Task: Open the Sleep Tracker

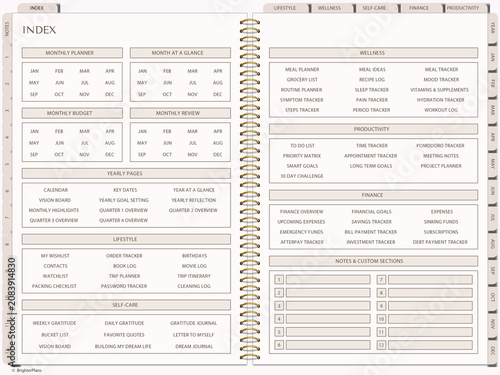Action: 372,90
